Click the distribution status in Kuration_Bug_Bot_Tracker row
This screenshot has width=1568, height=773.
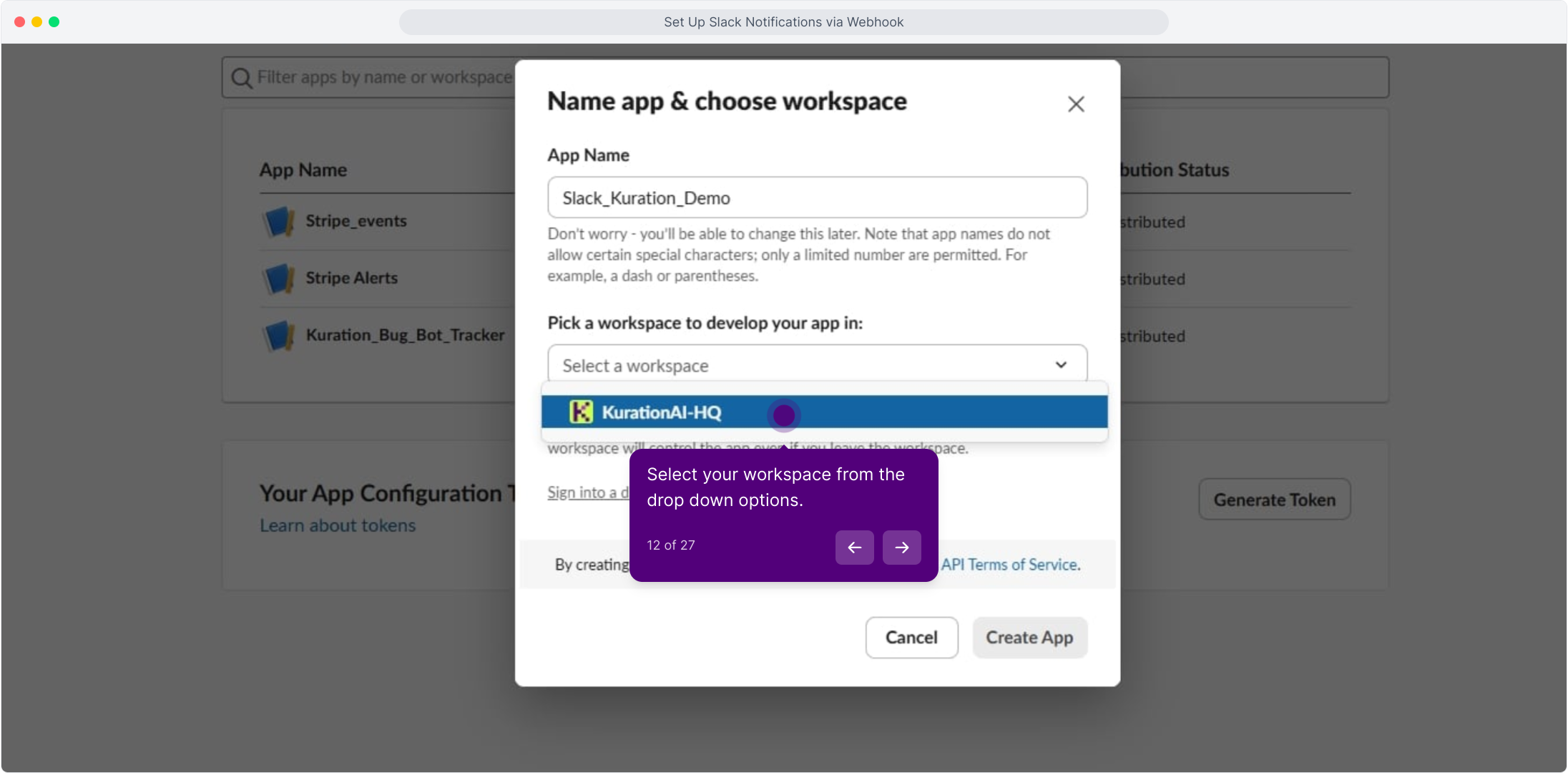[1153, 336]
